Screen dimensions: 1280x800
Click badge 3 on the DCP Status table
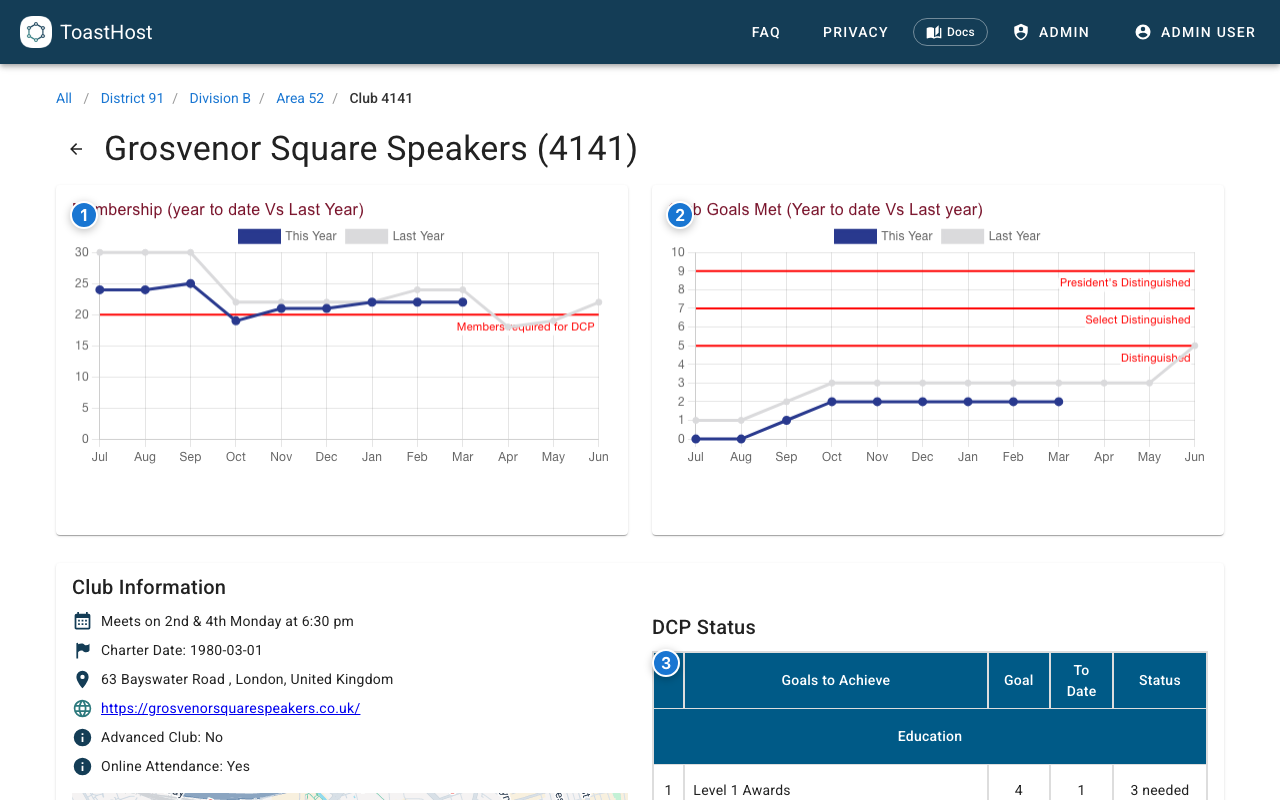tap(666, 662)
